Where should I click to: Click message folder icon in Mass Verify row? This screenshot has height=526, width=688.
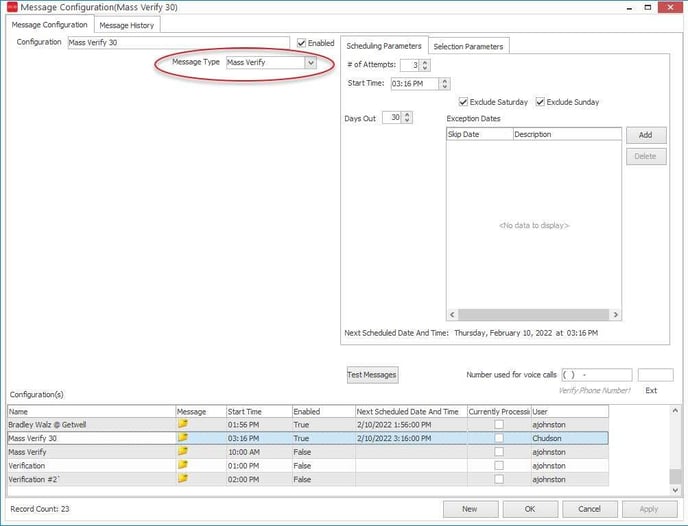[x=183, y=452]
